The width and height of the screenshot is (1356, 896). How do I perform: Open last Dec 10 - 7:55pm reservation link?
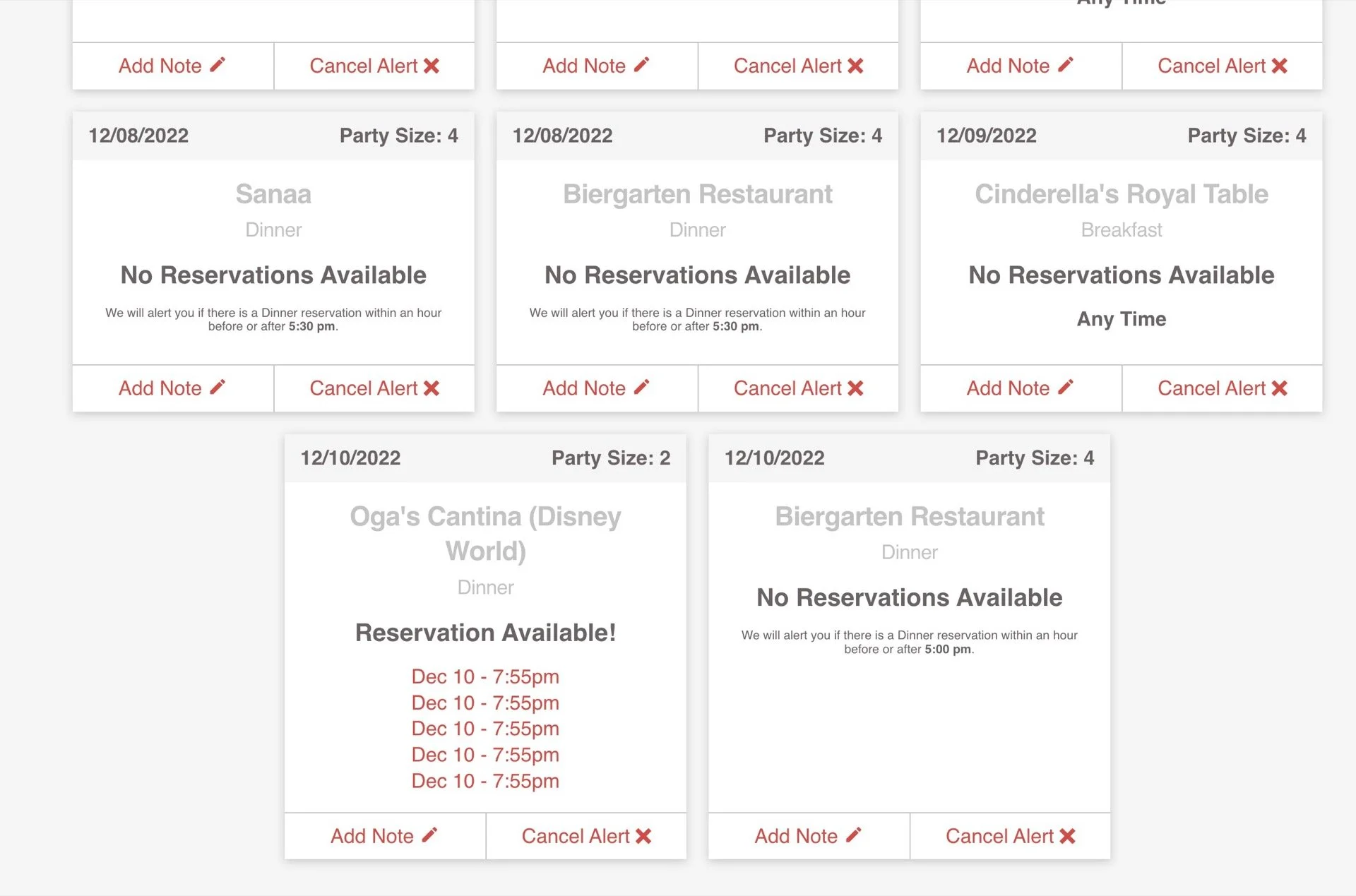pyautogui.click(x=485, y=781)
